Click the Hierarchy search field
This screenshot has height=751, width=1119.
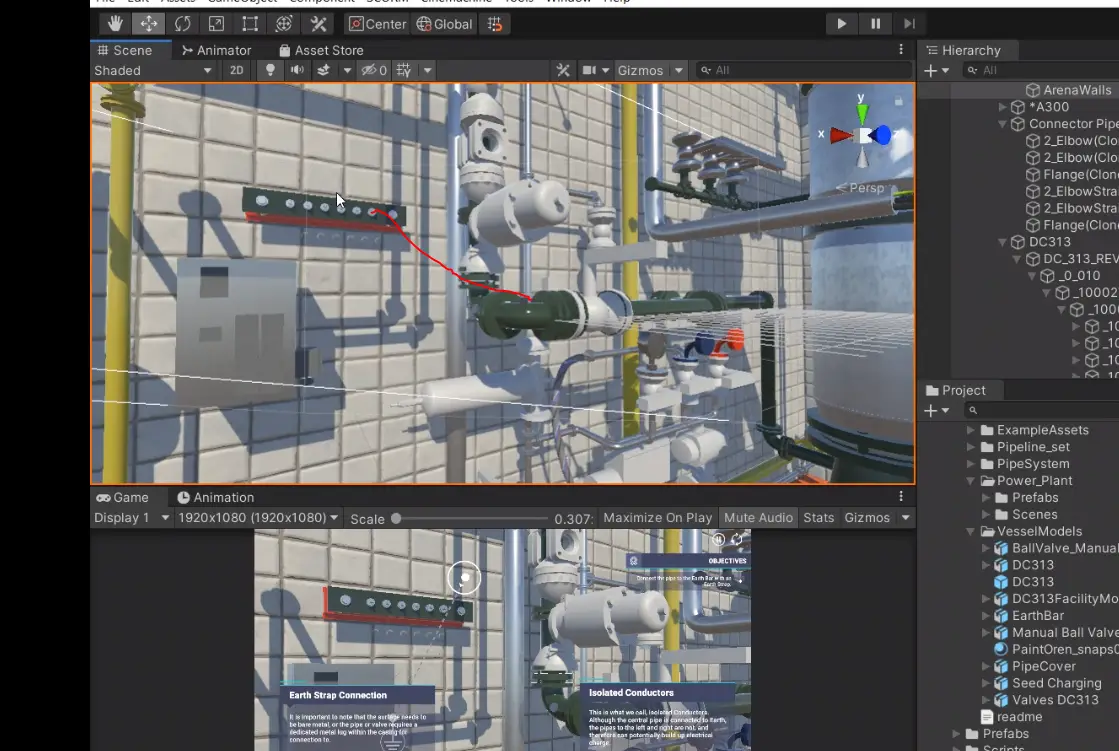tap(1040, 70)
